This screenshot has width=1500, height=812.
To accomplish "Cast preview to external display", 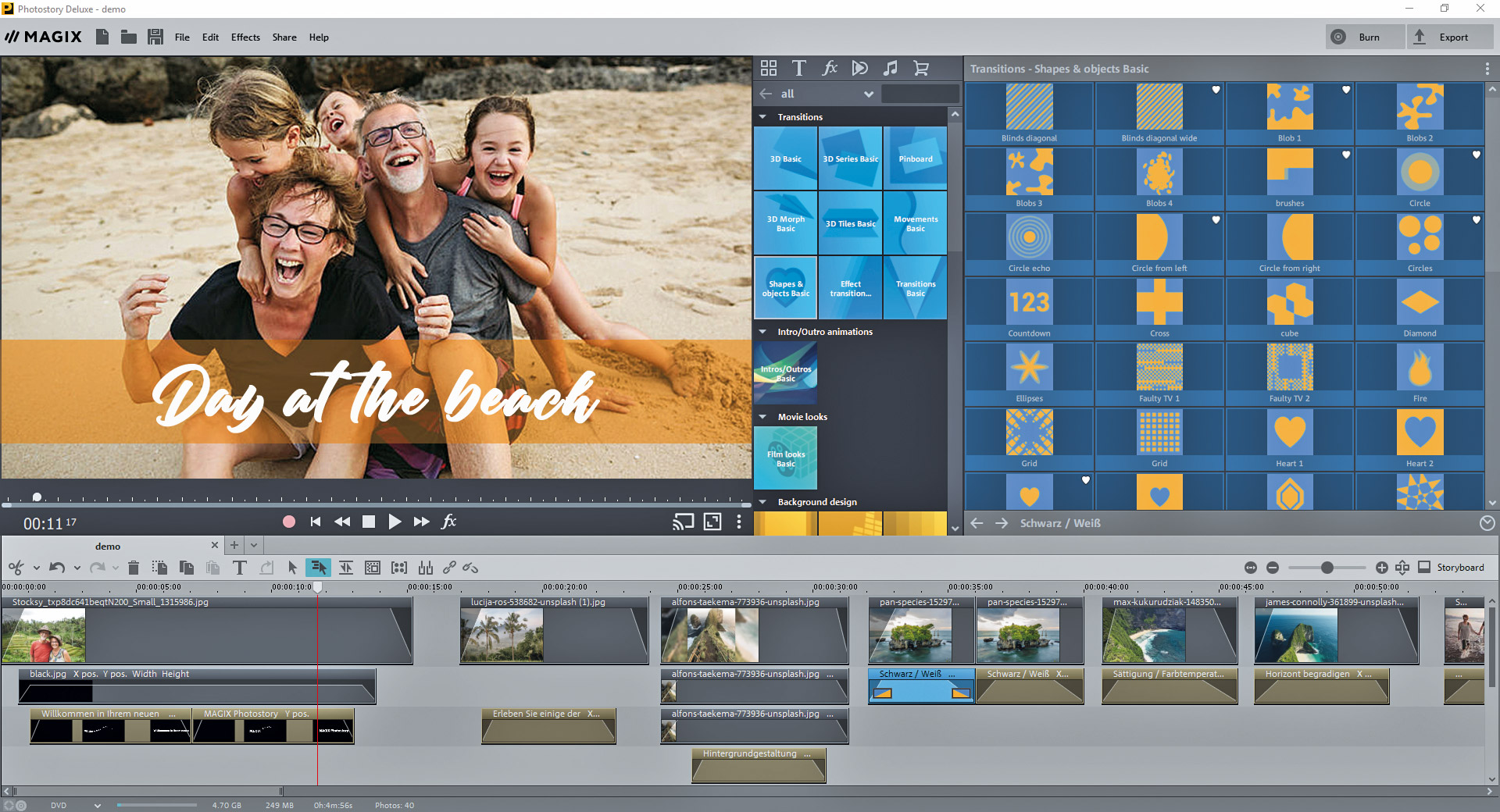I will 684,522.
